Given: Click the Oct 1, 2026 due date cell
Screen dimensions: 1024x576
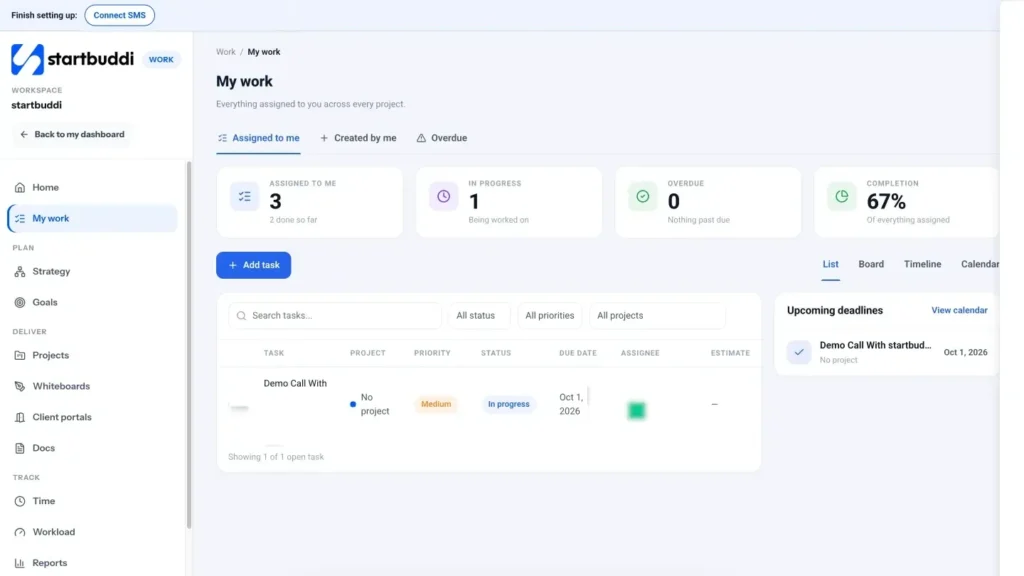Looking at the screenshot, I should 571,404.
